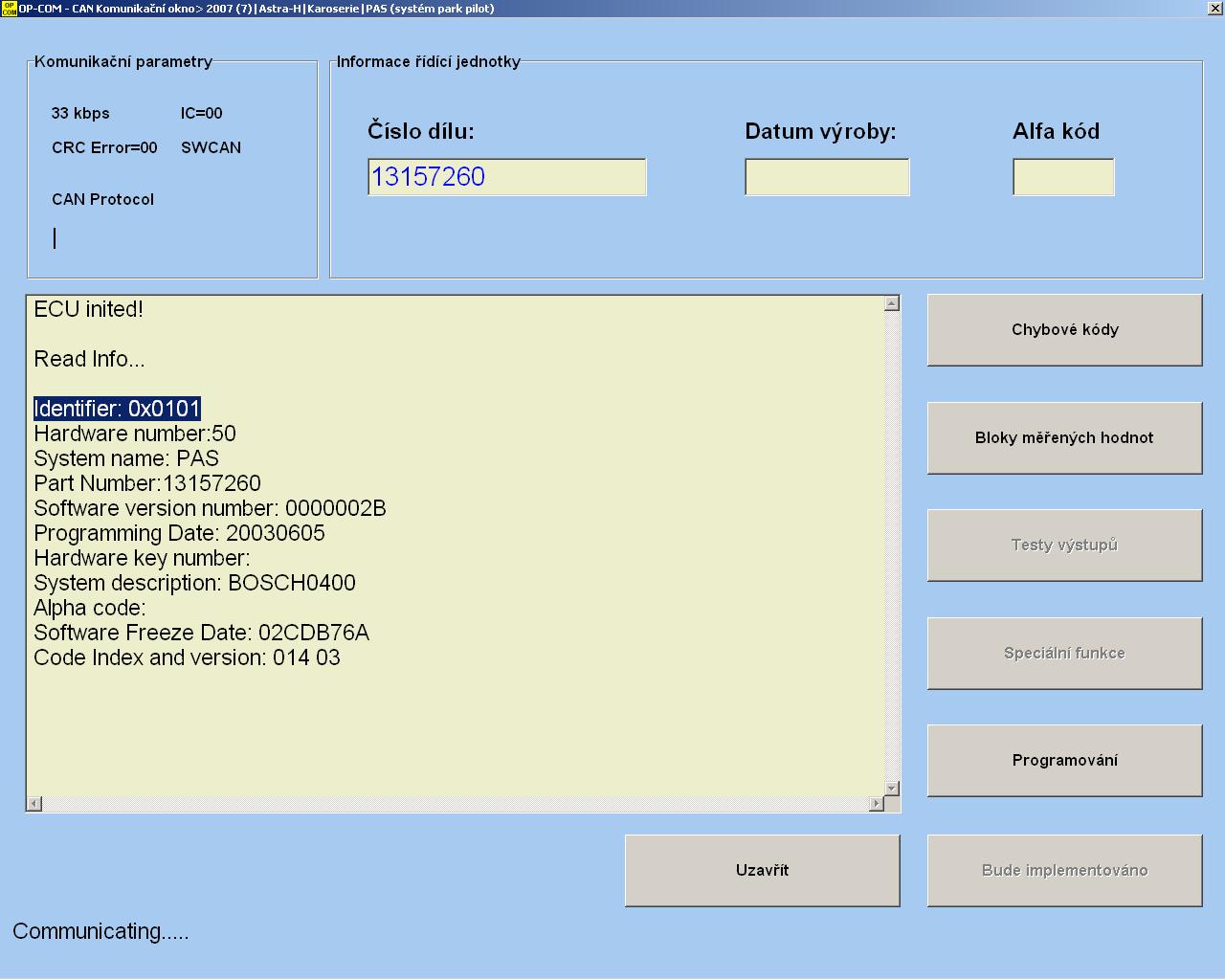Image resolution: width=1225 pixels, height=980 pixels.
Task: Click the Part Number:13157260 log line
Action: [x=147, y=483]
